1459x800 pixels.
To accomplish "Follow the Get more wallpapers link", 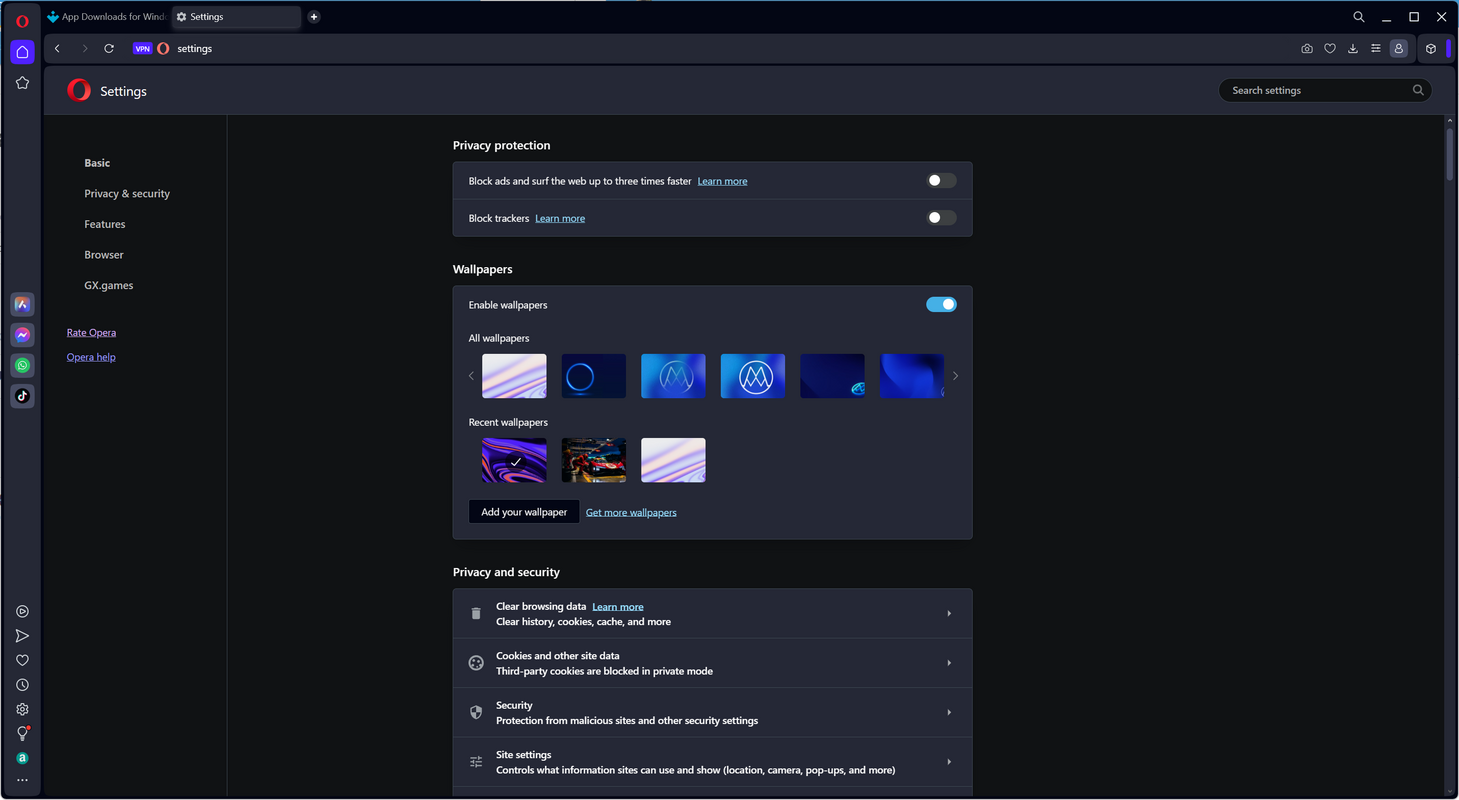I will tap(631, 513).
